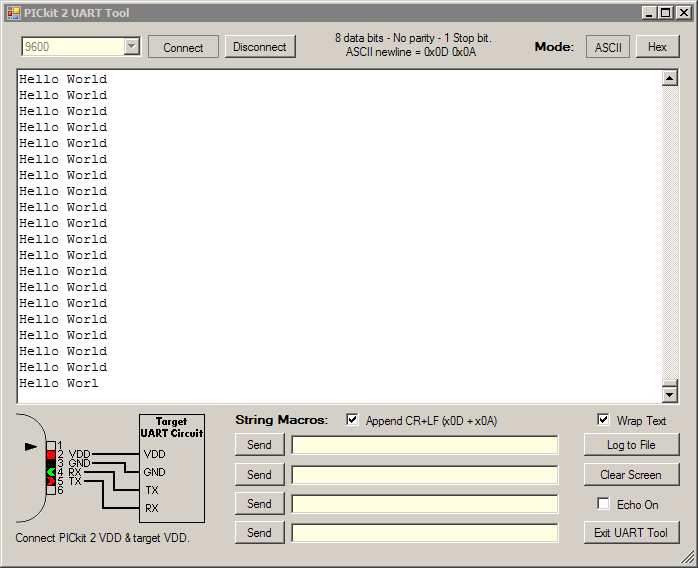The height and width of the screenshot is (568, 698).
Task: Click the red VDD pin 2 indicator
Action: [x=51, y=455]
